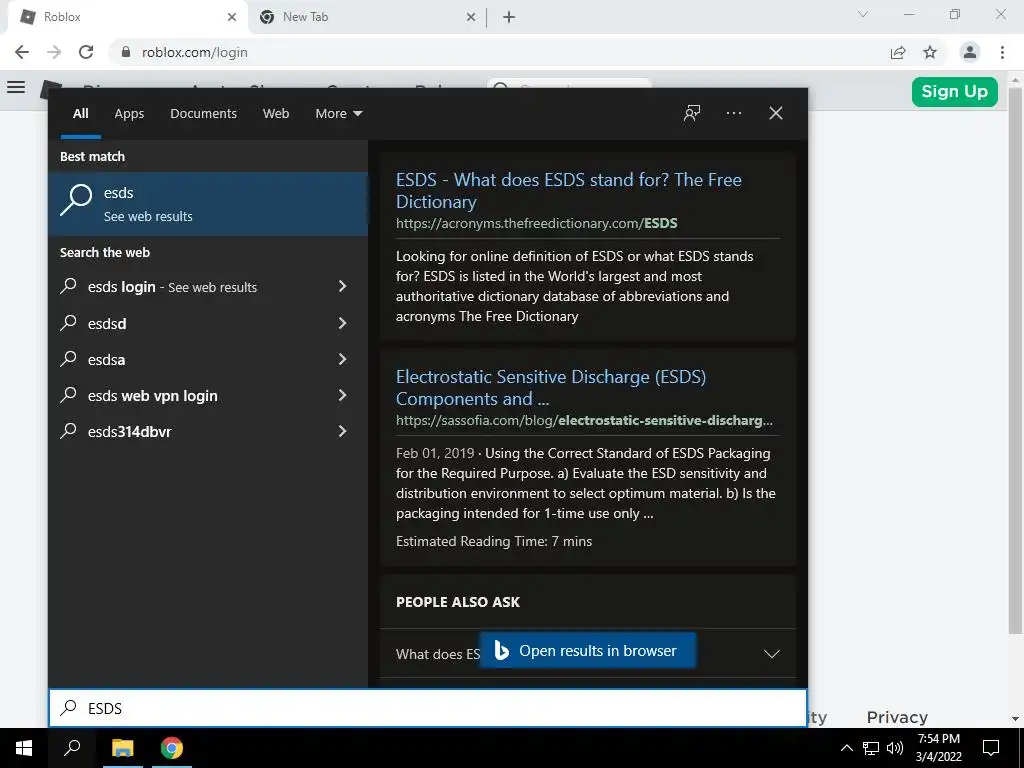Open the volume control in tray
1024x768 pixels.
point(895,748)
